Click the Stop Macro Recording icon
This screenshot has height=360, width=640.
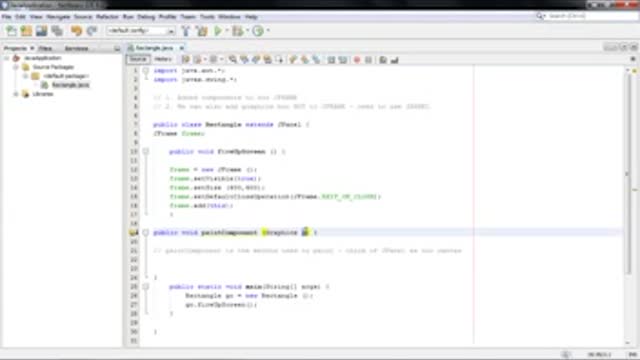[x=369, y=60]
